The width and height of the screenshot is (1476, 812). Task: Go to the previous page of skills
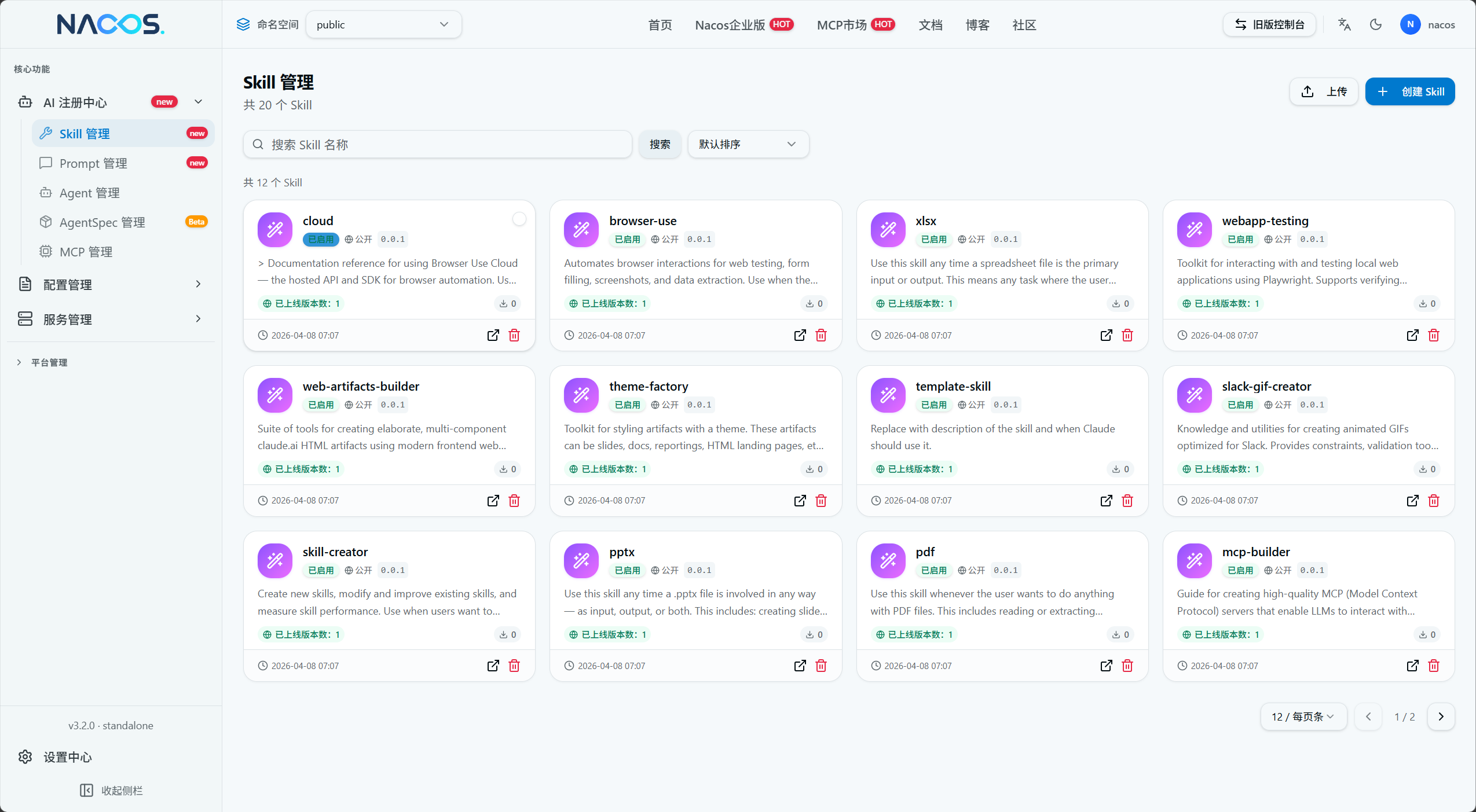tap(1368, 717)
